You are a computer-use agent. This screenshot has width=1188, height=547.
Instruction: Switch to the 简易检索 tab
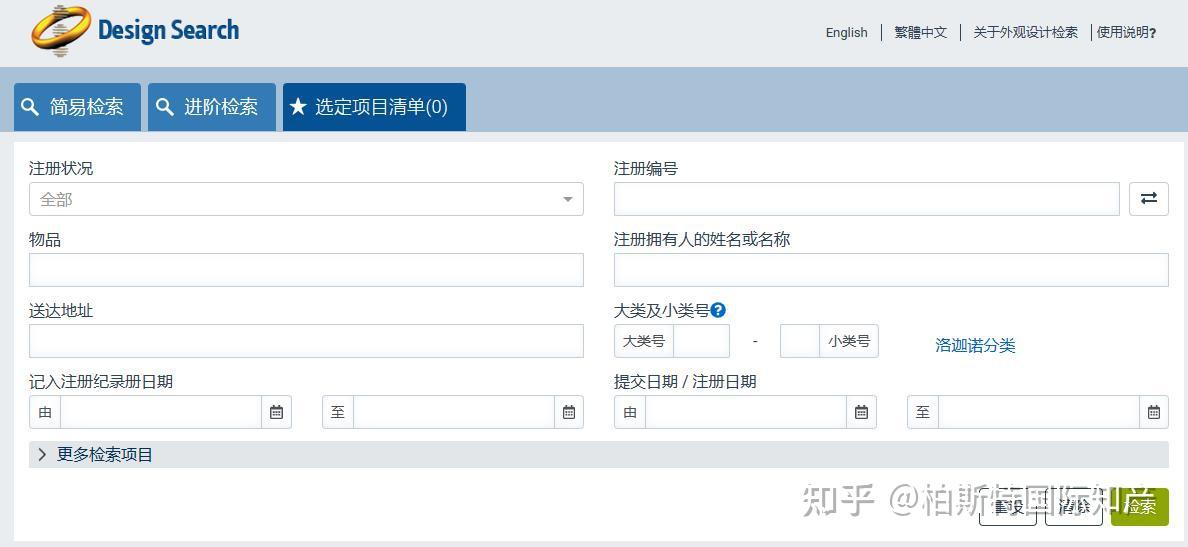pyautogui.click(x=77, y=107)
